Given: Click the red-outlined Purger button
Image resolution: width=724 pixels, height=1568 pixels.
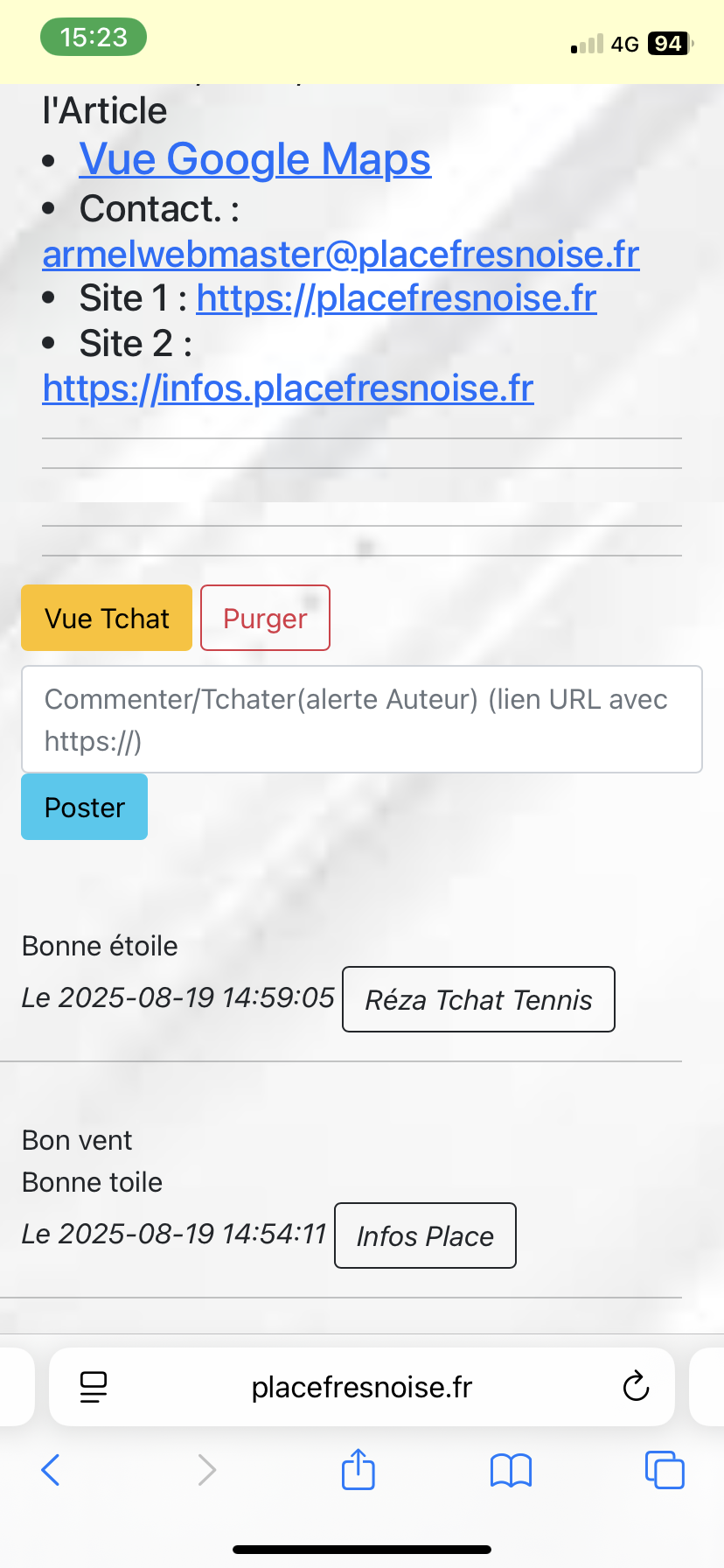Looking at the screenshot, I should pyautogui.click(x=265, y=618).
